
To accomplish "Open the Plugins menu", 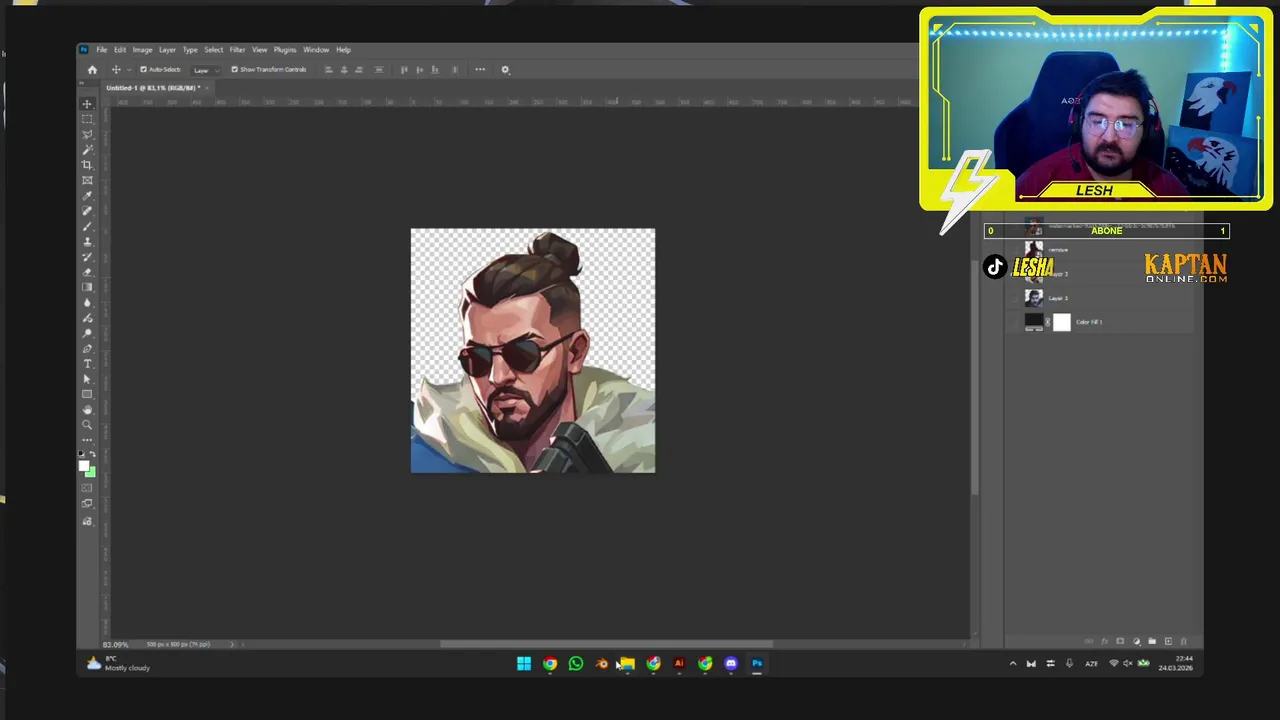I will coord(285,49).
